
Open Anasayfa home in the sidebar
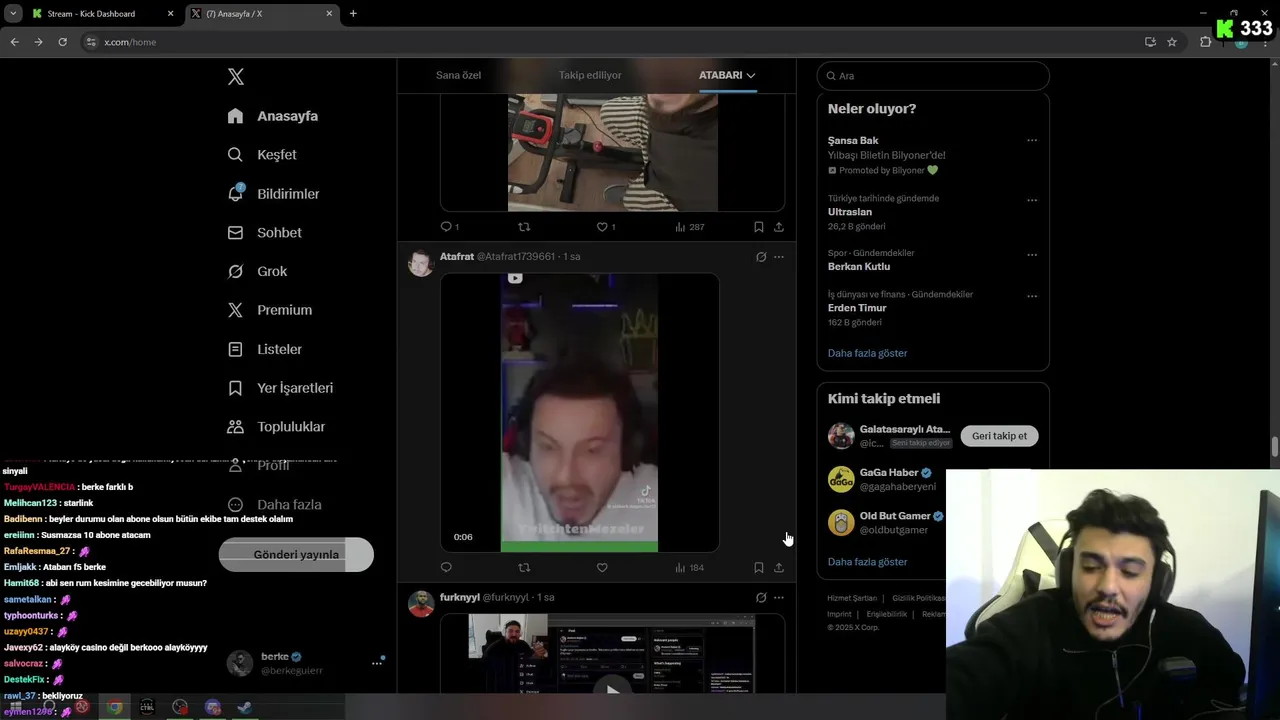(273, 116)
